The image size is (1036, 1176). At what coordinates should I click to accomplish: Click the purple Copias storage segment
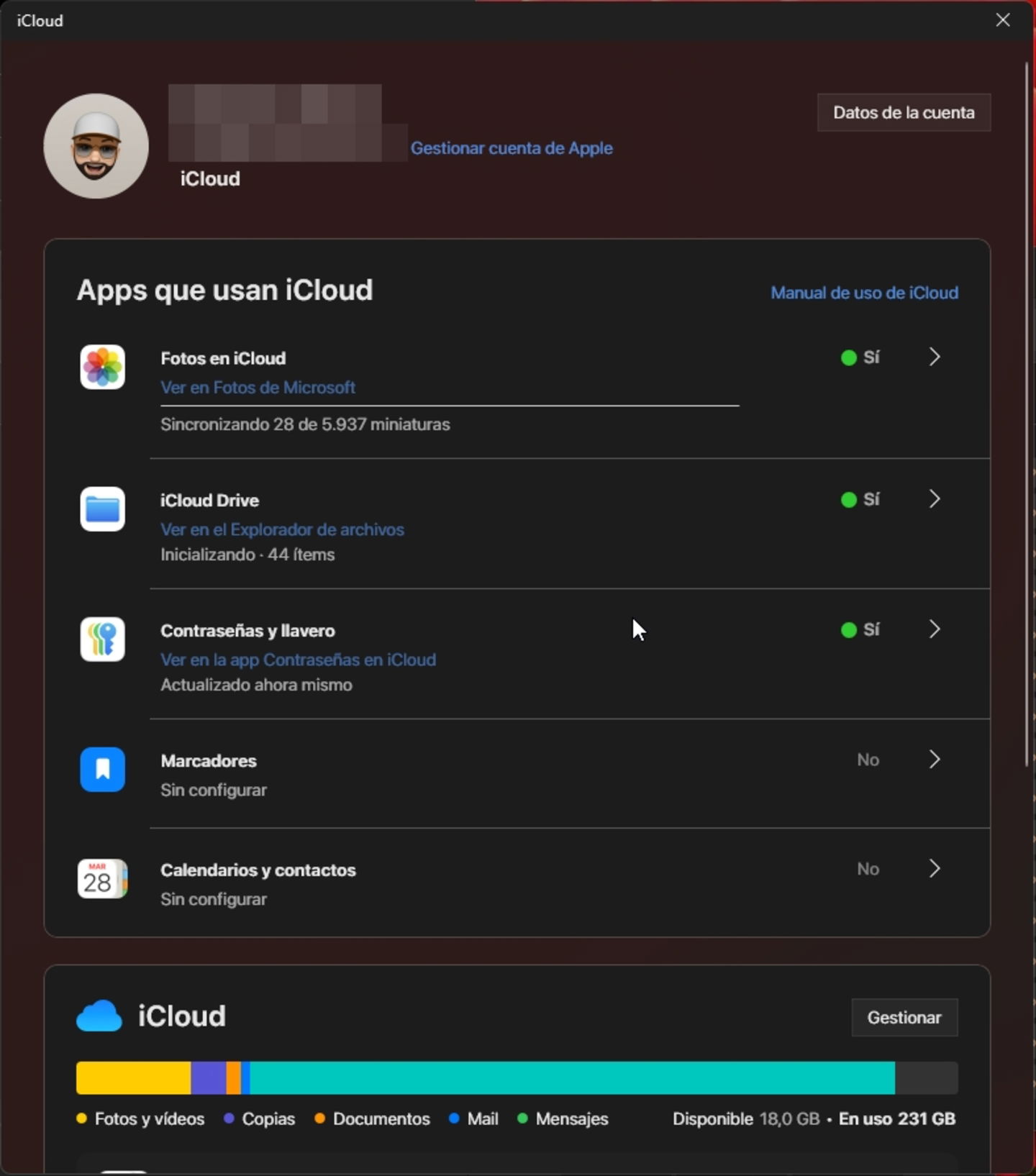tap(209, 1077)
